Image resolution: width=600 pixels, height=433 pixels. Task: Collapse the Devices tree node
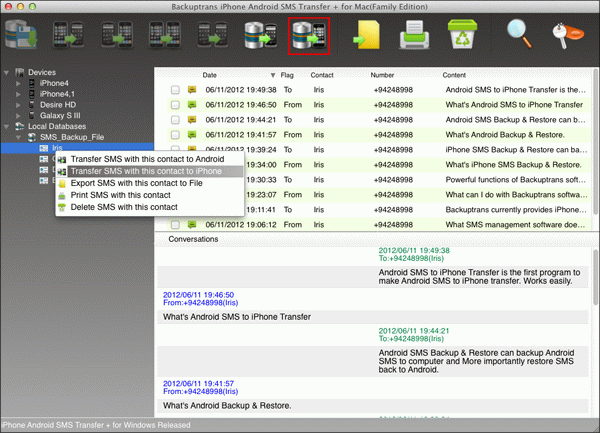pos(8,72)
